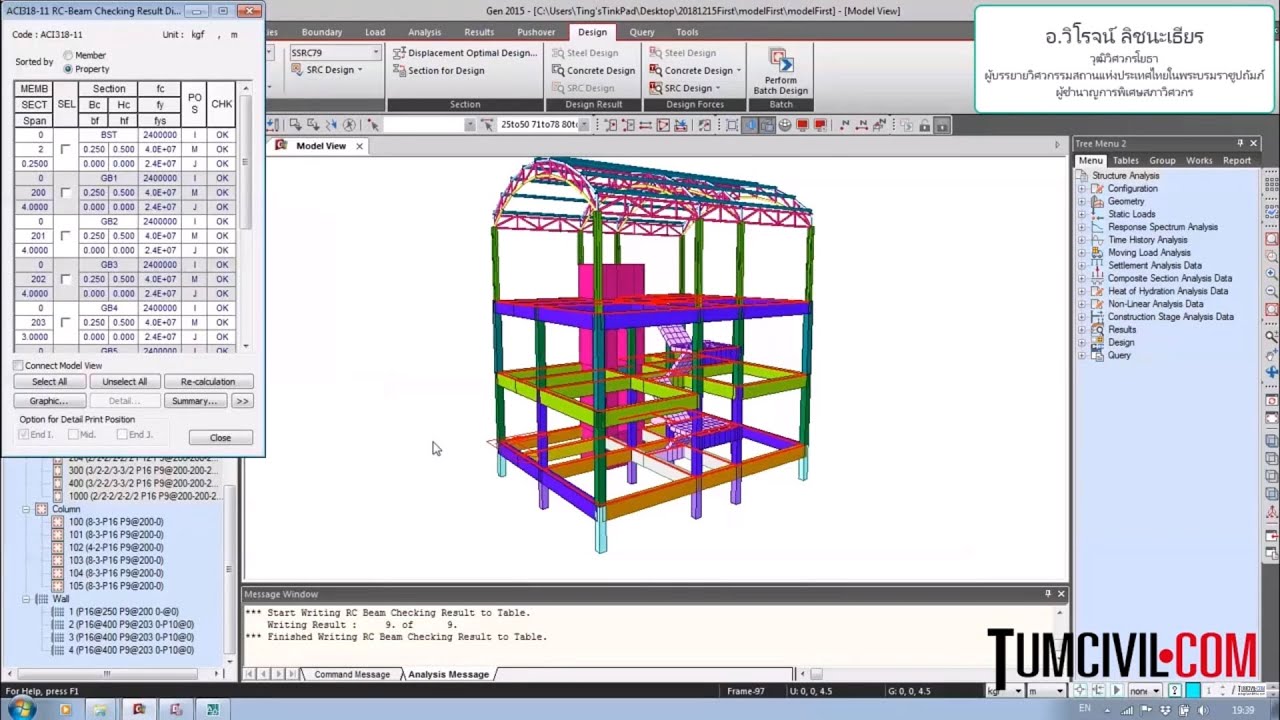The height and width of the screenshot is (720, 1280).
Task: Click the Graphic... button
Action: (x=49, y=401)
